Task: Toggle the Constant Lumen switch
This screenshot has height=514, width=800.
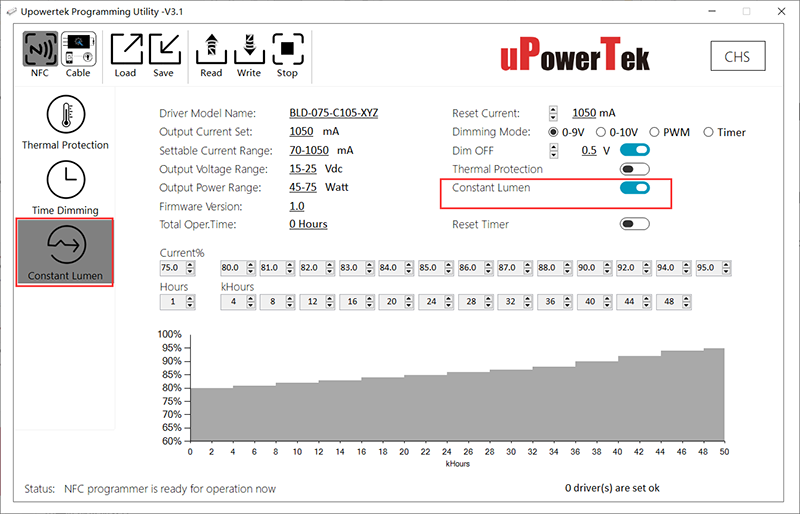Action: pos(635,188)
